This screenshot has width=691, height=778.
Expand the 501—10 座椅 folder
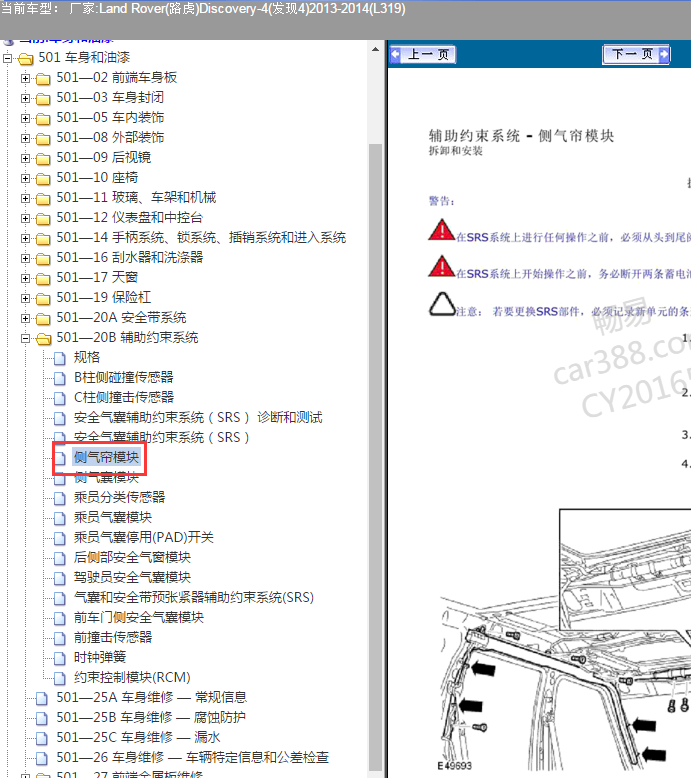(25, 178)
